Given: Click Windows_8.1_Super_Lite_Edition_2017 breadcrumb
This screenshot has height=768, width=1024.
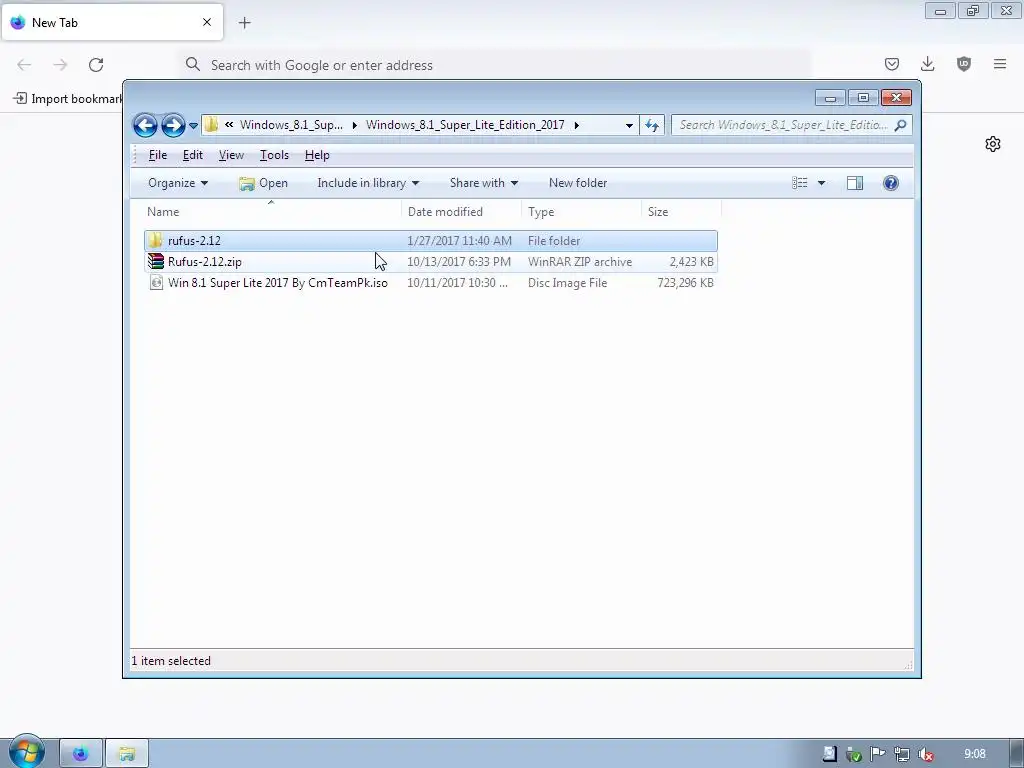Looking at the screenshot, I should coord(465,125).
